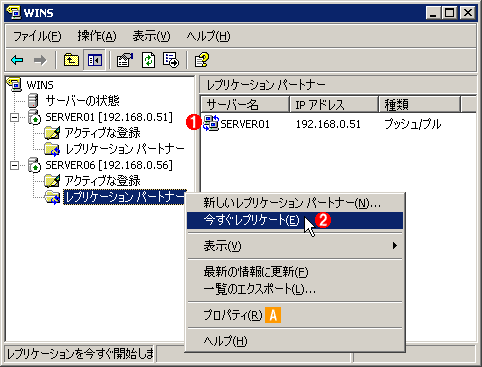The height and width of the screenshot is (367, 482).
Task: Sort by 種類 column header
Action: pyautogui.click(x=420, y=105)
